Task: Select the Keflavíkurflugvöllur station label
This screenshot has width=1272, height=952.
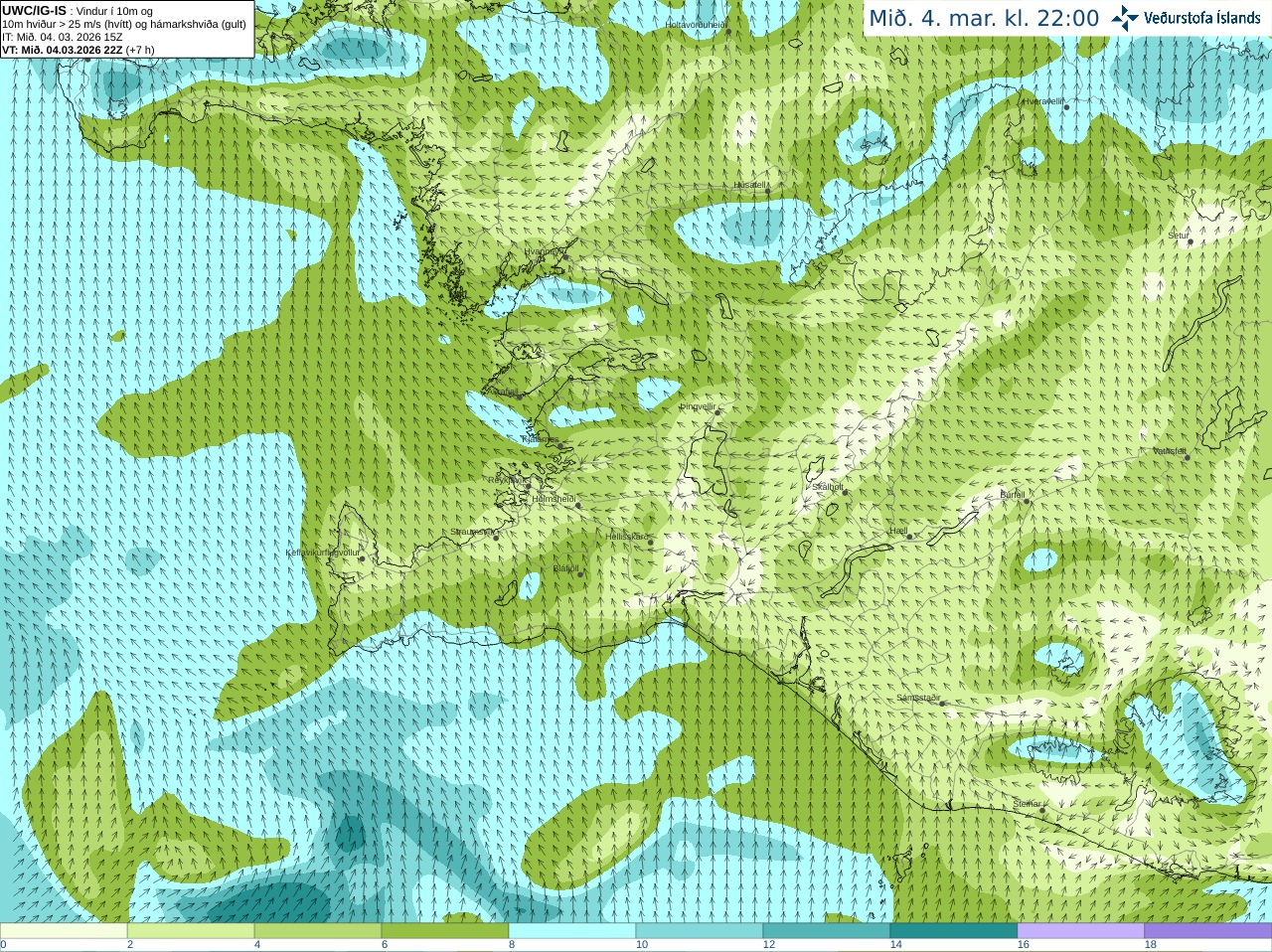Action: coord(323,552)
